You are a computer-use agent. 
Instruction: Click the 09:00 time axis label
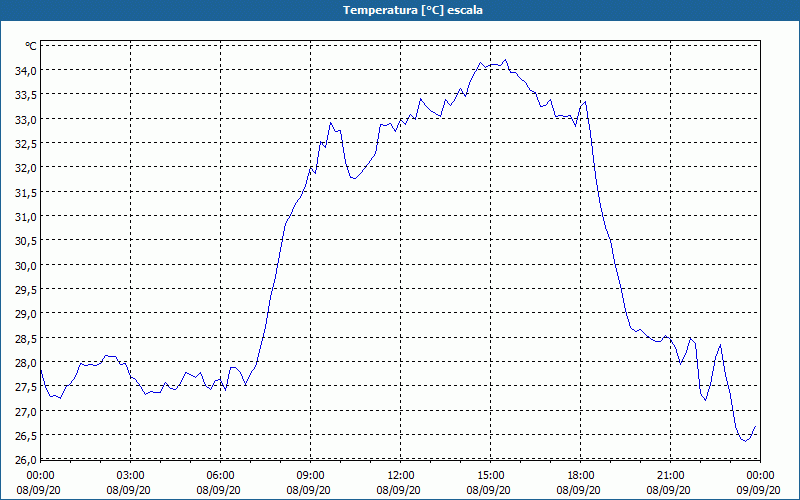point(311,476)
